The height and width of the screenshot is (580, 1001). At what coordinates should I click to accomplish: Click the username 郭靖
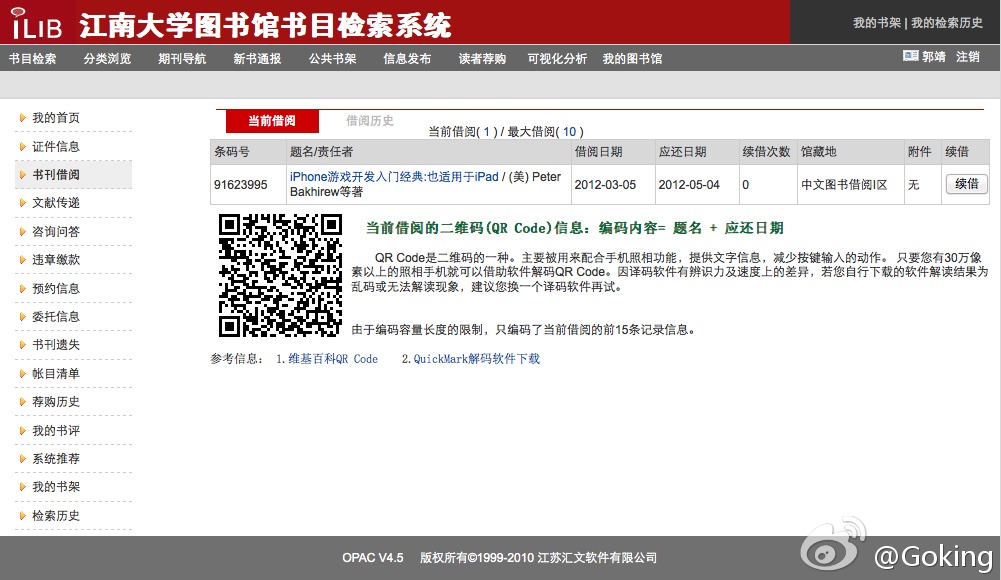coord(933,57)
